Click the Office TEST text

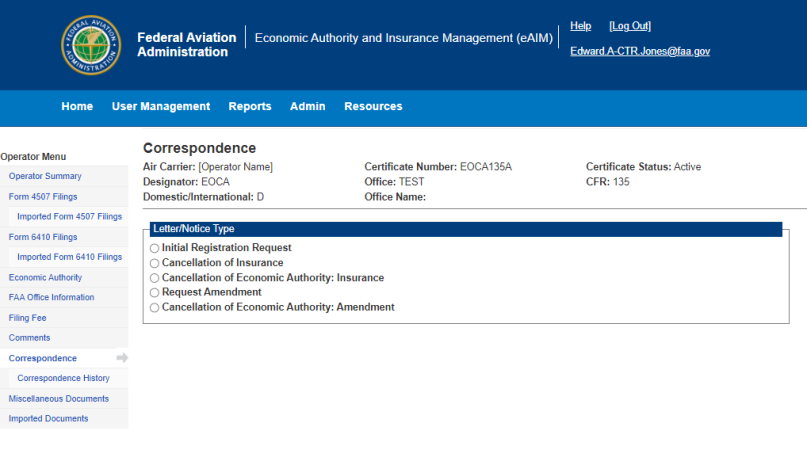point(394,182)
